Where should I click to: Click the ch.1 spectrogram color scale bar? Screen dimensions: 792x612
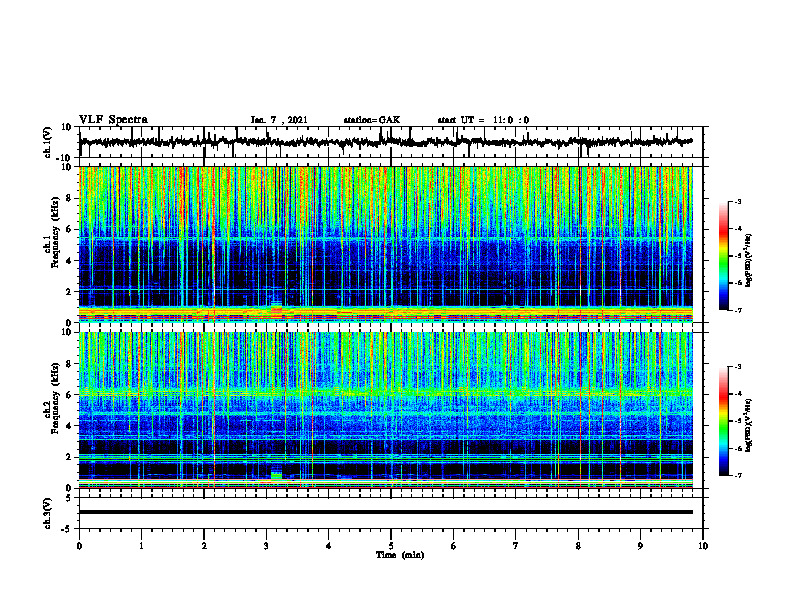pyautogui.click(x=724, y=256)
